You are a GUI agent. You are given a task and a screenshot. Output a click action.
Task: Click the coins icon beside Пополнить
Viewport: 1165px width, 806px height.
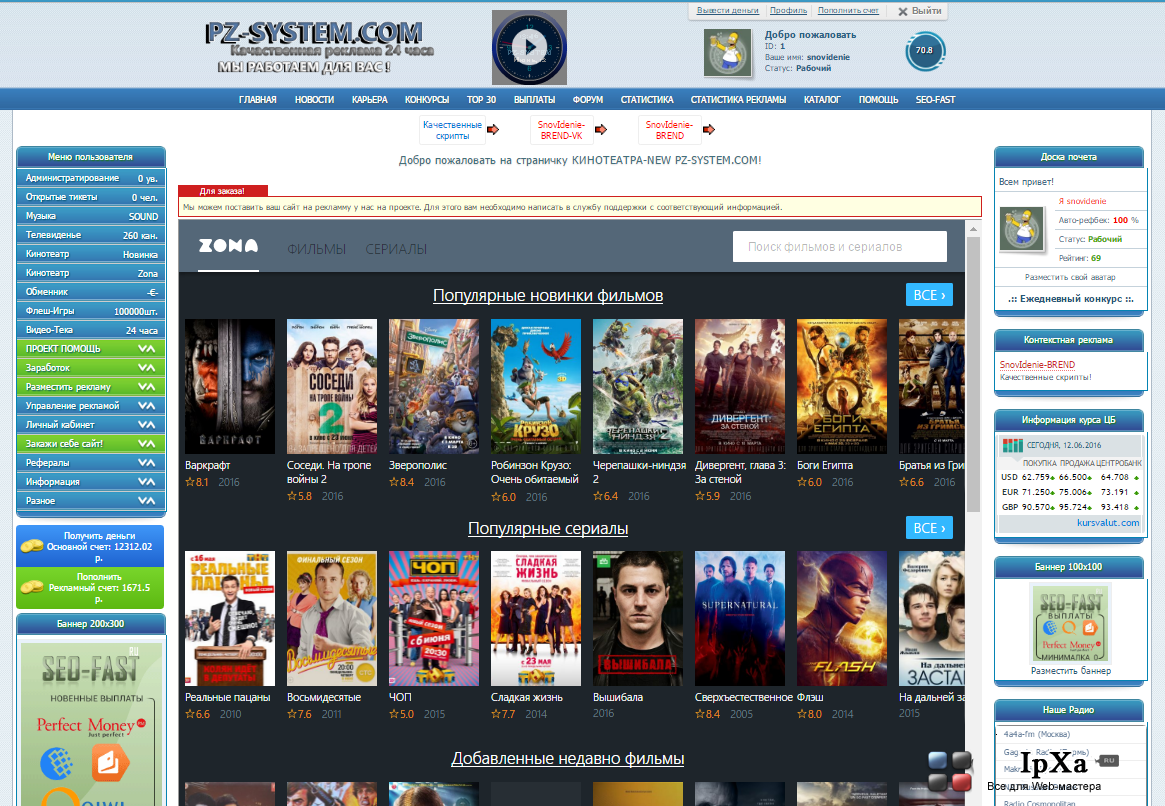[x=31, y=587]
